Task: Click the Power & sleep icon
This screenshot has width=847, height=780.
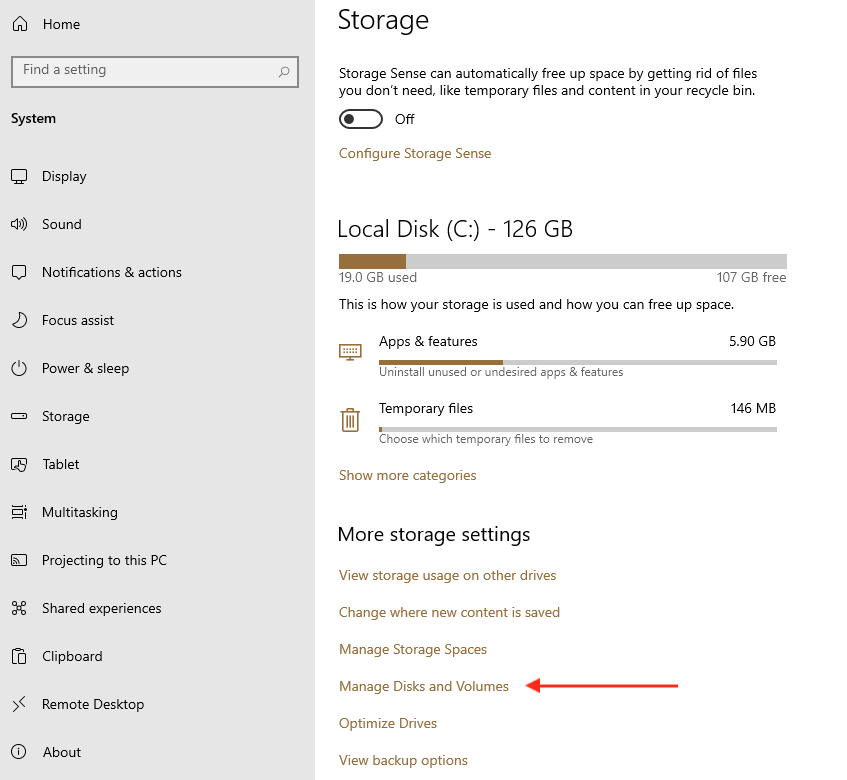Action: (19, 369)
